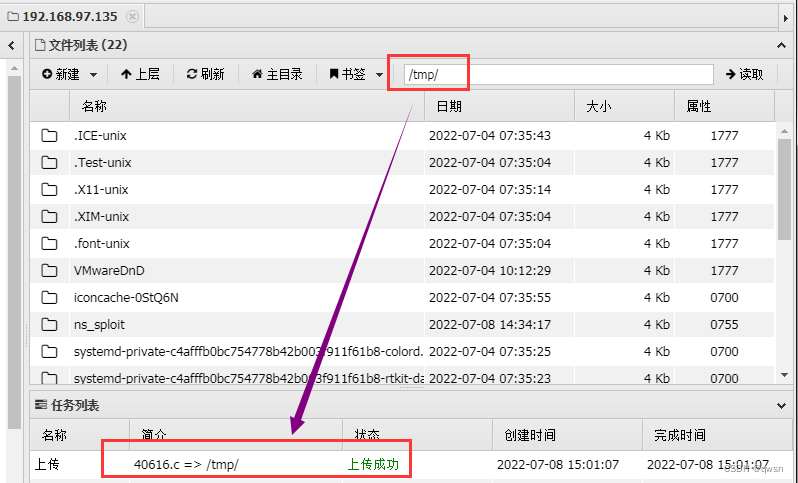
Task: Click the ns_sploit folder name
Action: (x=99, y=325)
